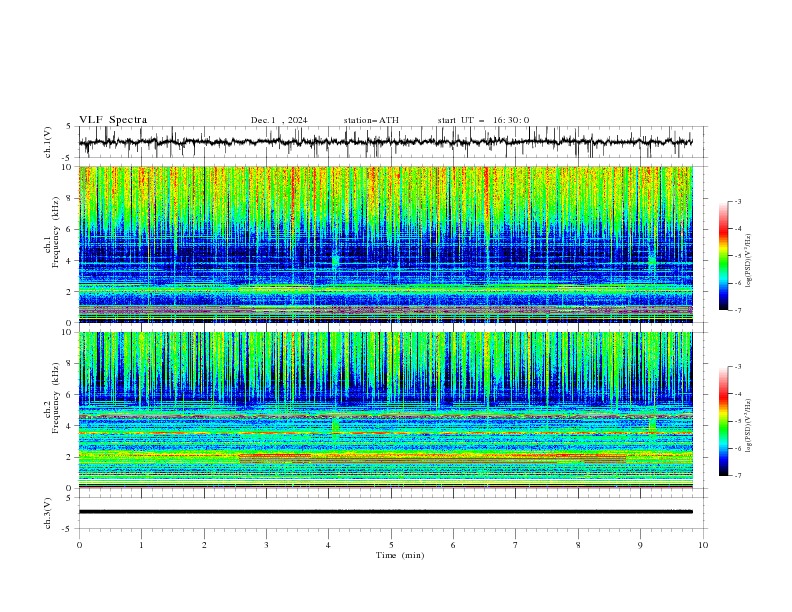Click the ch.1 Frequency (kHz) axis label

point(52,230)
